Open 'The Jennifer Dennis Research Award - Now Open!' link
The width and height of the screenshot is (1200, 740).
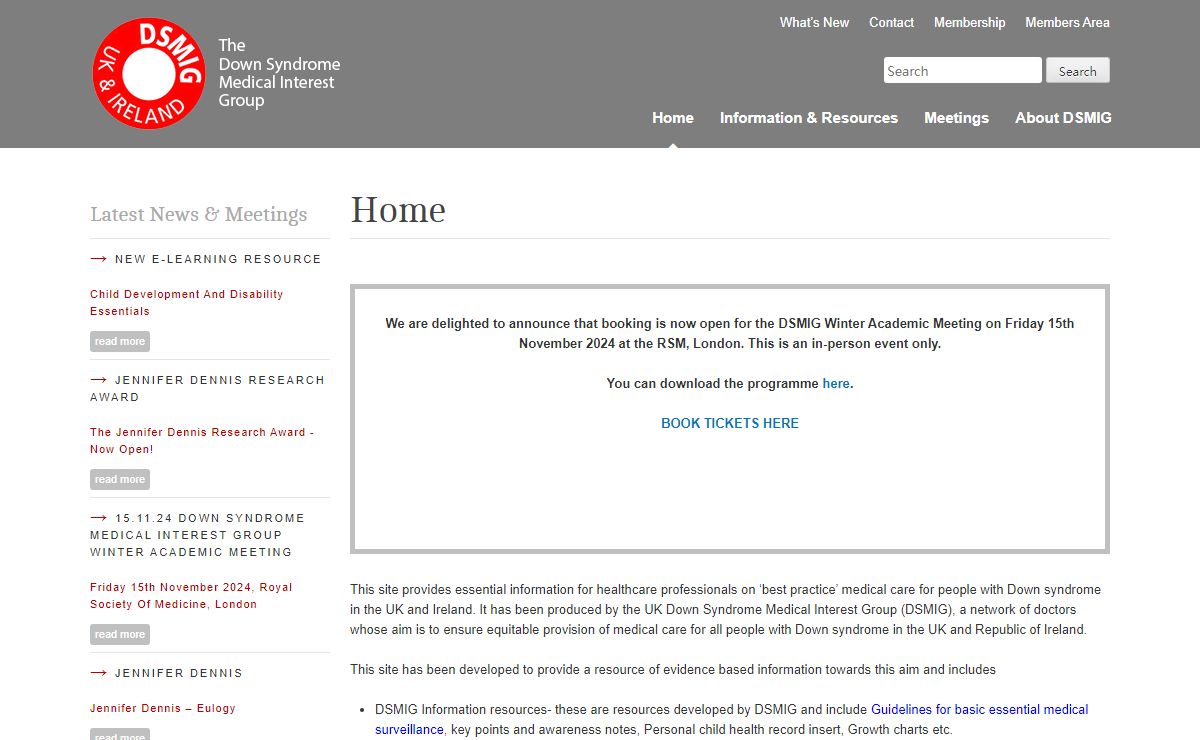(x=202, y=440)
